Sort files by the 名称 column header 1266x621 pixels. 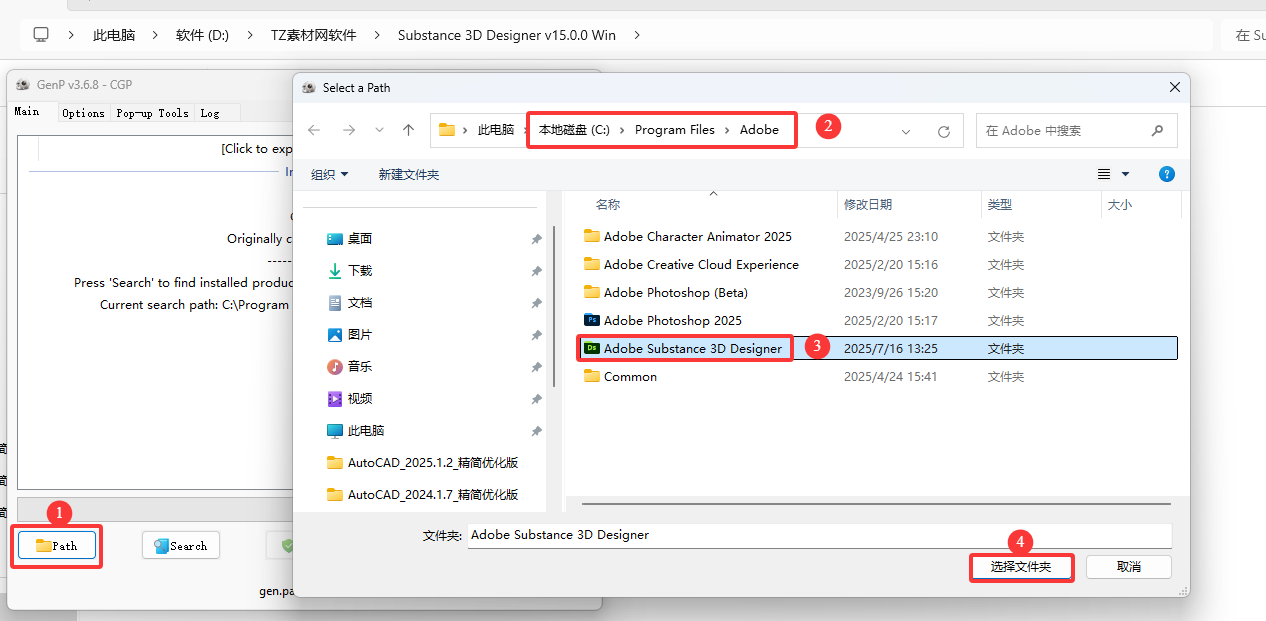pos(608,204)
